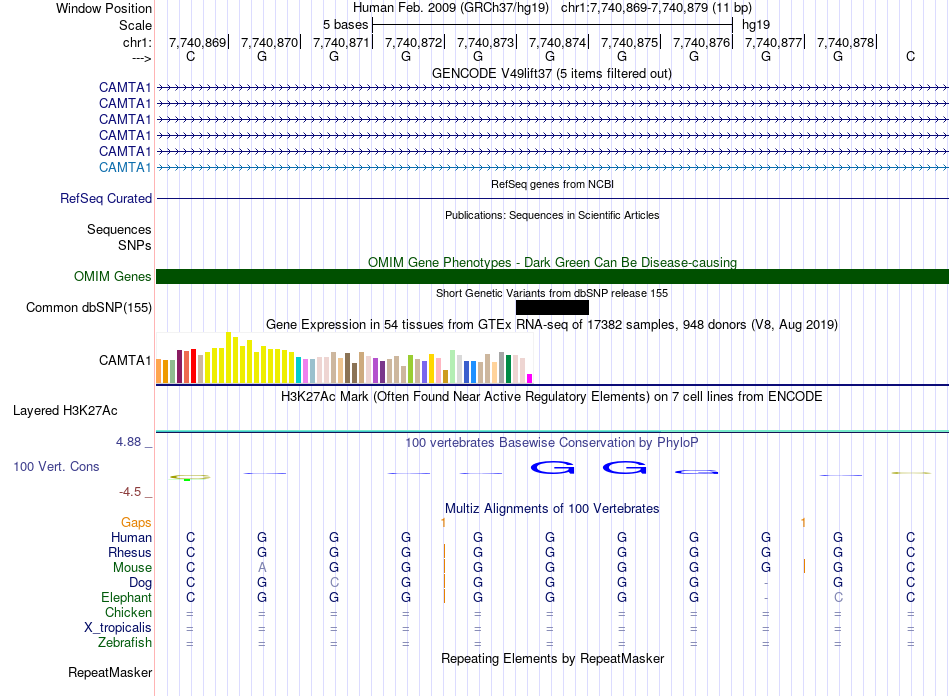Click the Layered H3K27Ac track label
Image resolution: width=950 pixels, height=696 pixels.
point(65,410)
